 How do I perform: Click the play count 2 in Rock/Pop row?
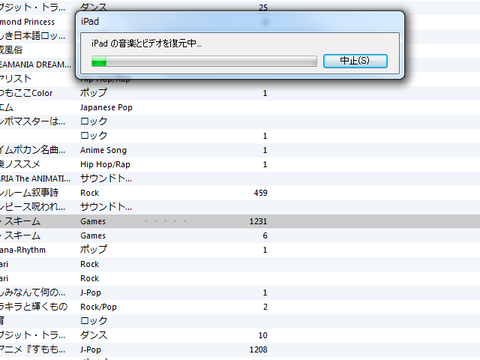[265, 307]
